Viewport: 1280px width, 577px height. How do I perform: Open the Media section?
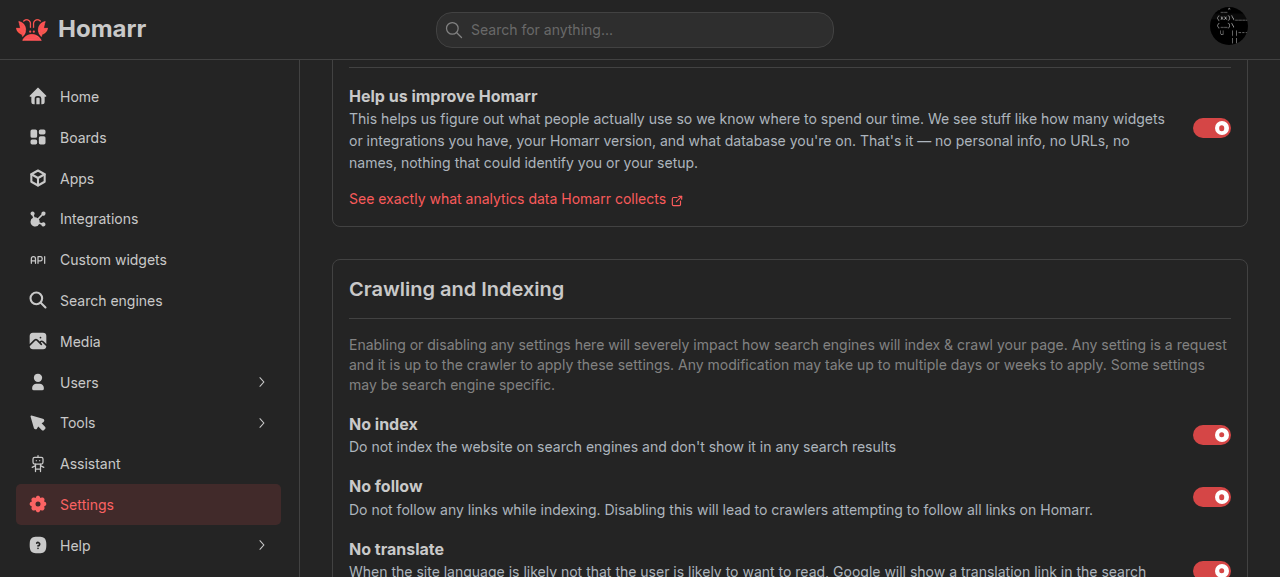point(148,342)
